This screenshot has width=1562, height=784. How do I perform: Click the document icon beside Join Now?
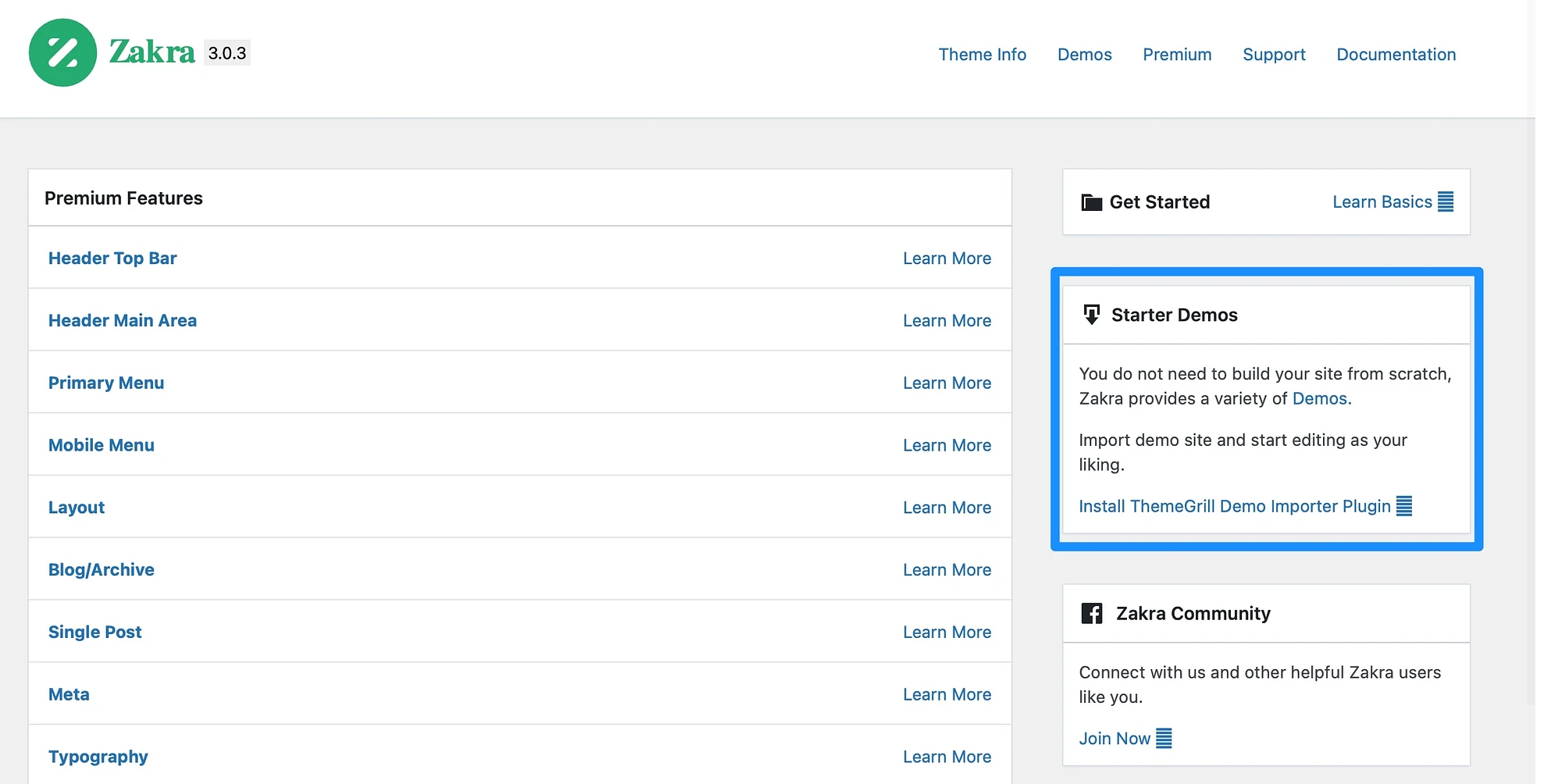tap(1164, 738)
